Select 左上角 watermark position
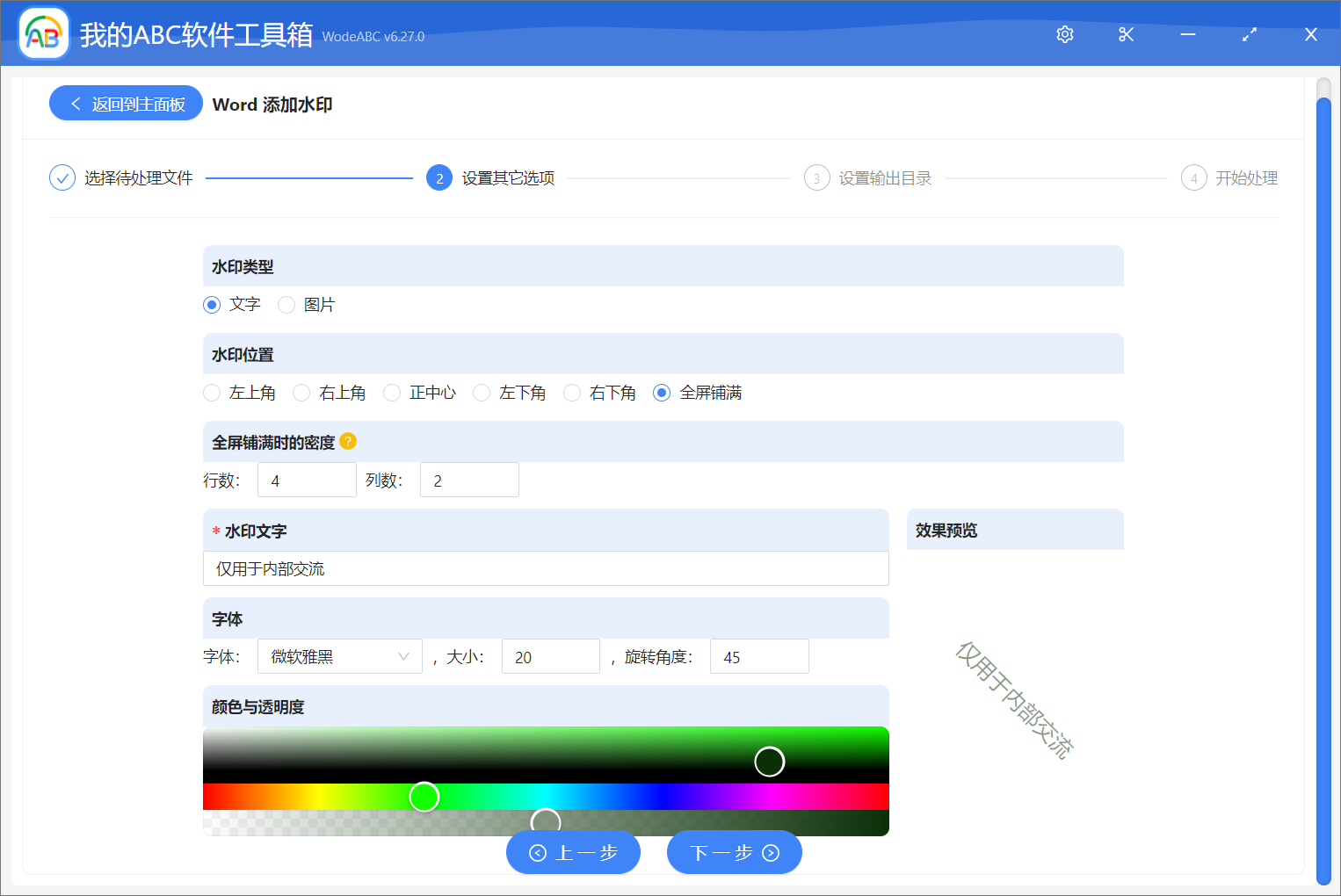This screenshot has height=896, width=1341. coord(211,393)
